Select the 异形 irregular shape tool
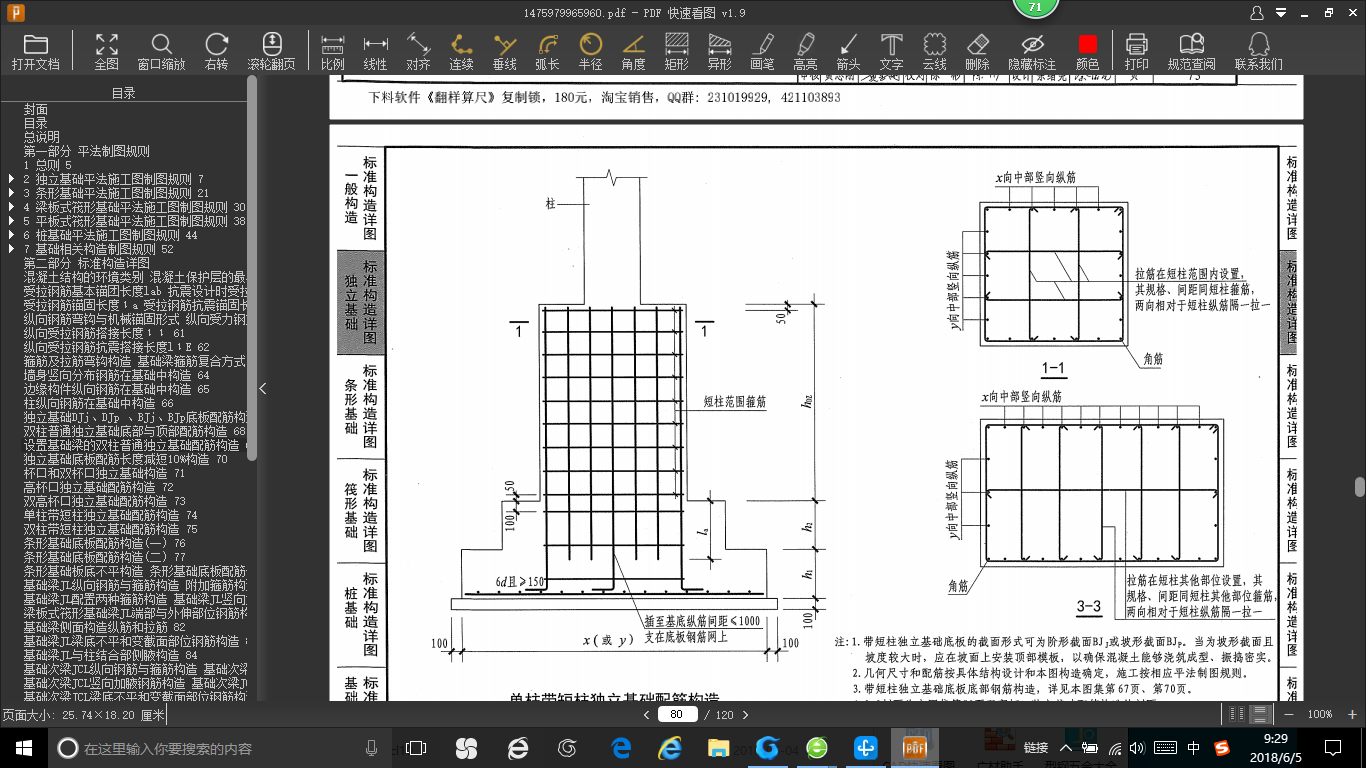Viewport: 1366px width, 768px height. 719,52
